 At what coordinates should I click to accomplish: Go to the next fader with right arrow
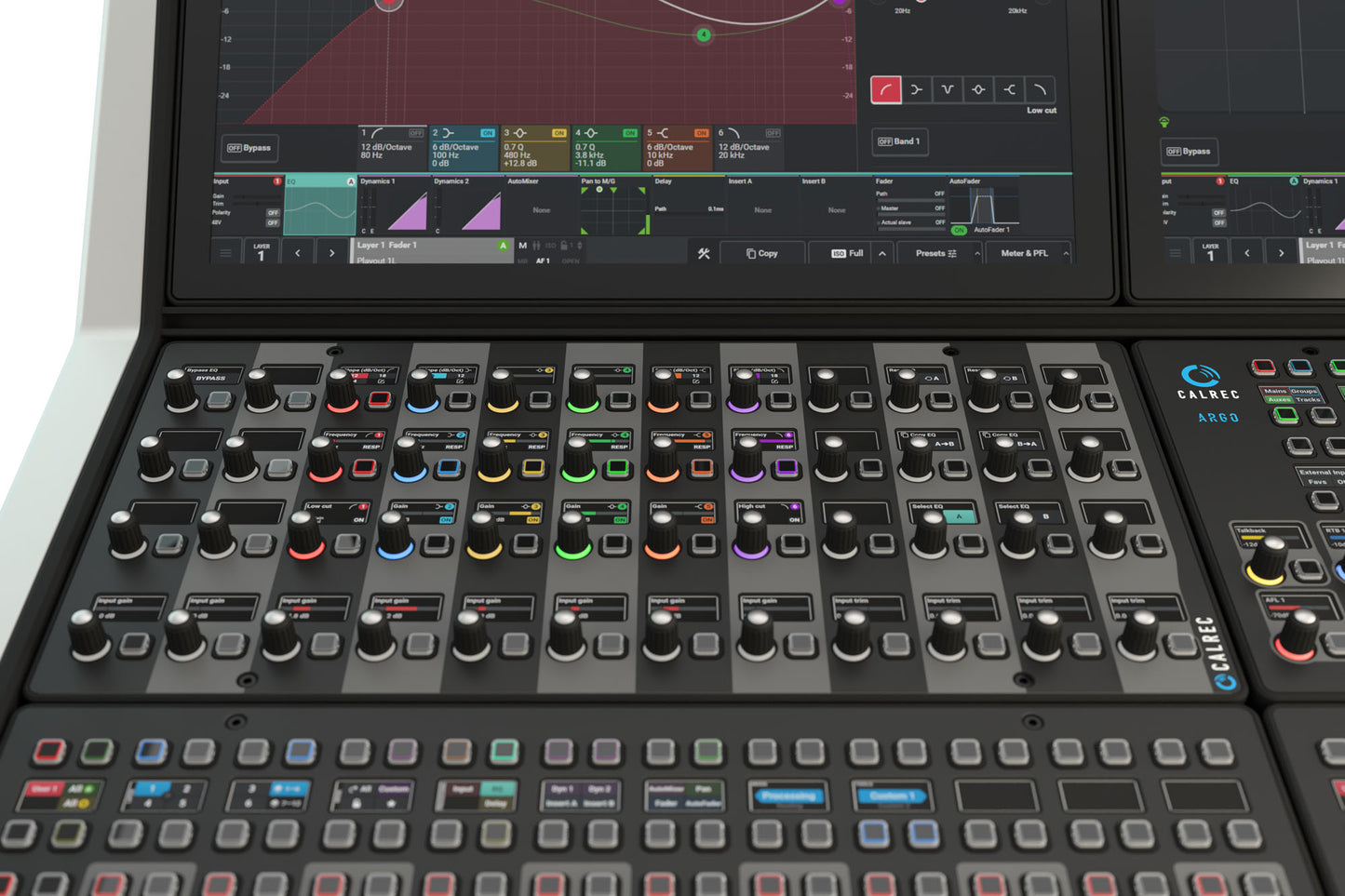(x=331, y=253)
